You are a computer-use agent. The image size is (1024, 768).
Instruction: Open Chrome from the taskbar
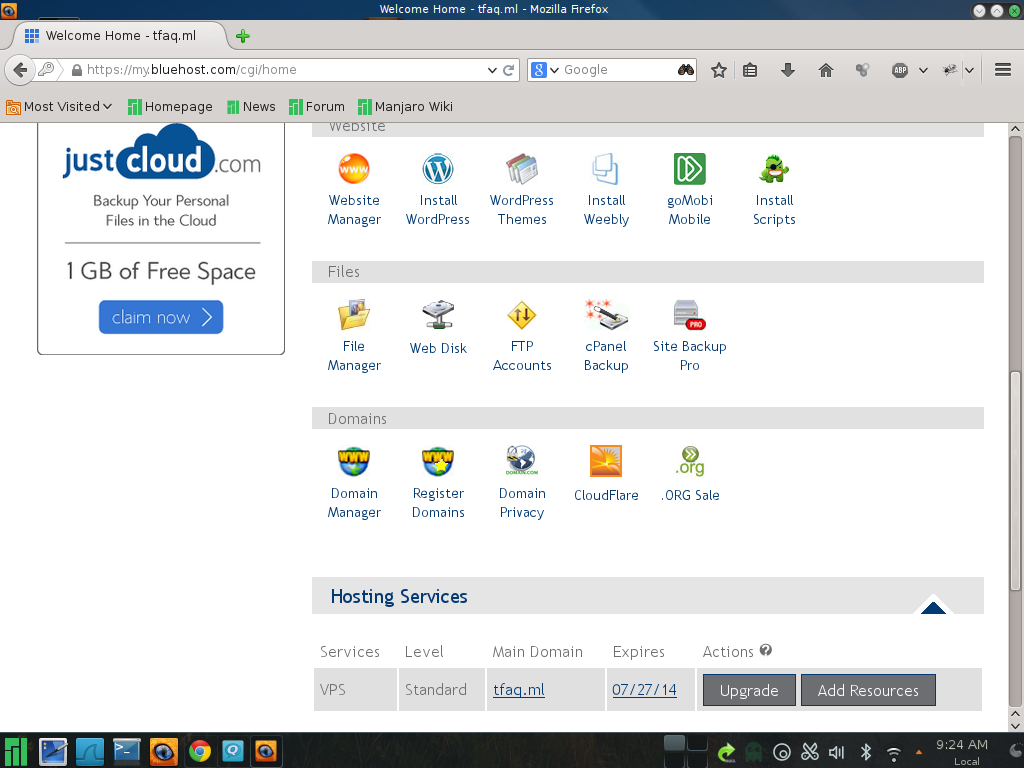tap(200, 751)
